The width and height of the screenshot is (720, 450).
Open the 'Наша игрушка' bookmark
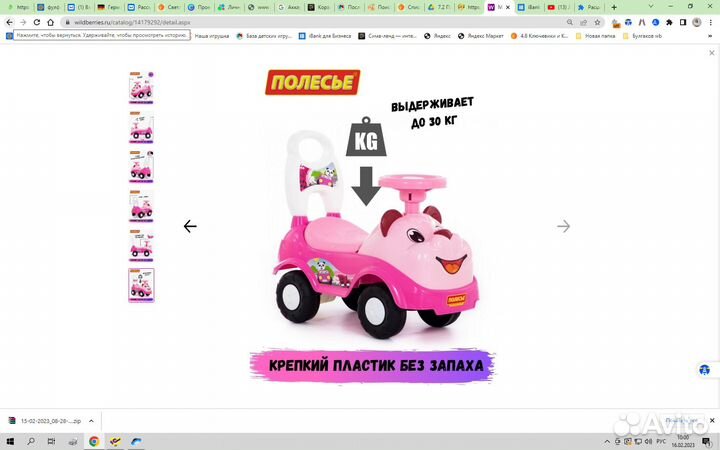click(212, 36)
